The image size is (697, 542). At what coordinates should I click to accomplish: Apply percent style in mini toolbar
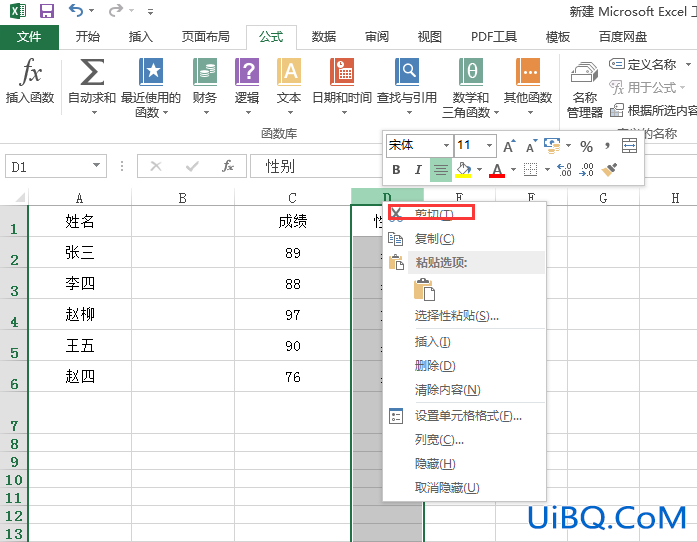[586, 146]
